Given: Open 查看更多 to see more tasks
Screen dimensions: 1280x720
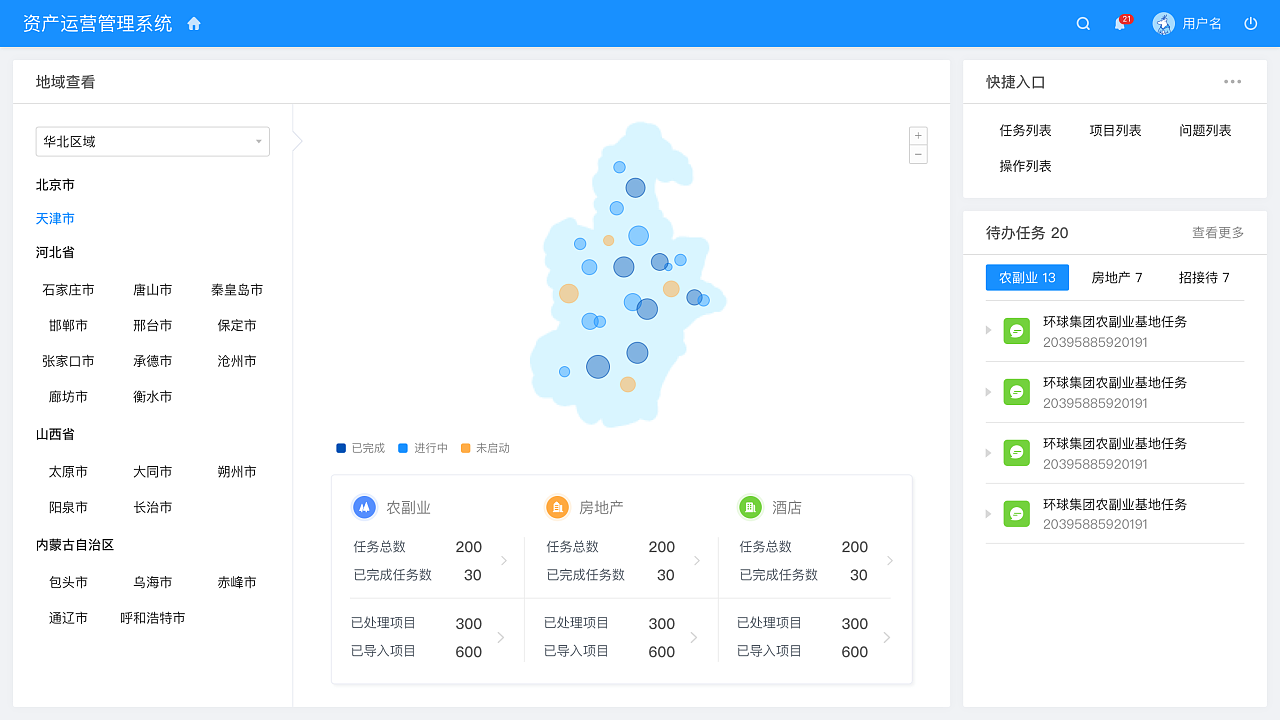Looking at the screenshot, I should 1217,232.
